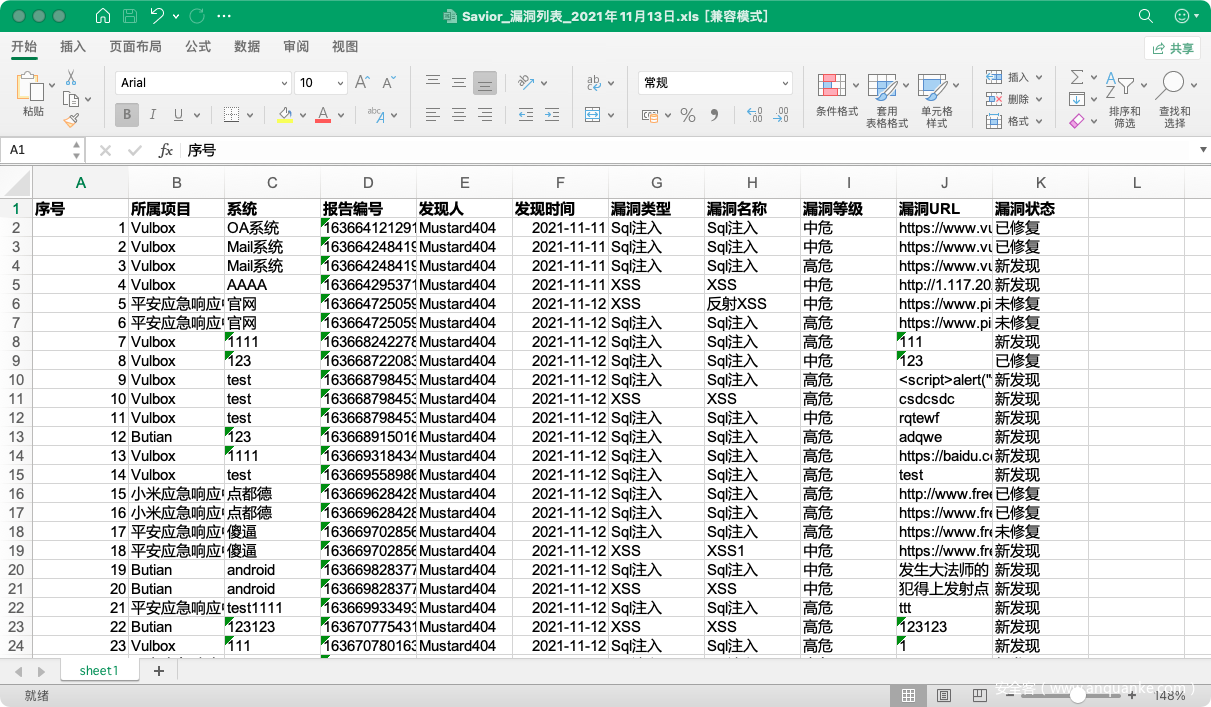Toggle Bold formatting
The image size is (1211, 707).
127,115
